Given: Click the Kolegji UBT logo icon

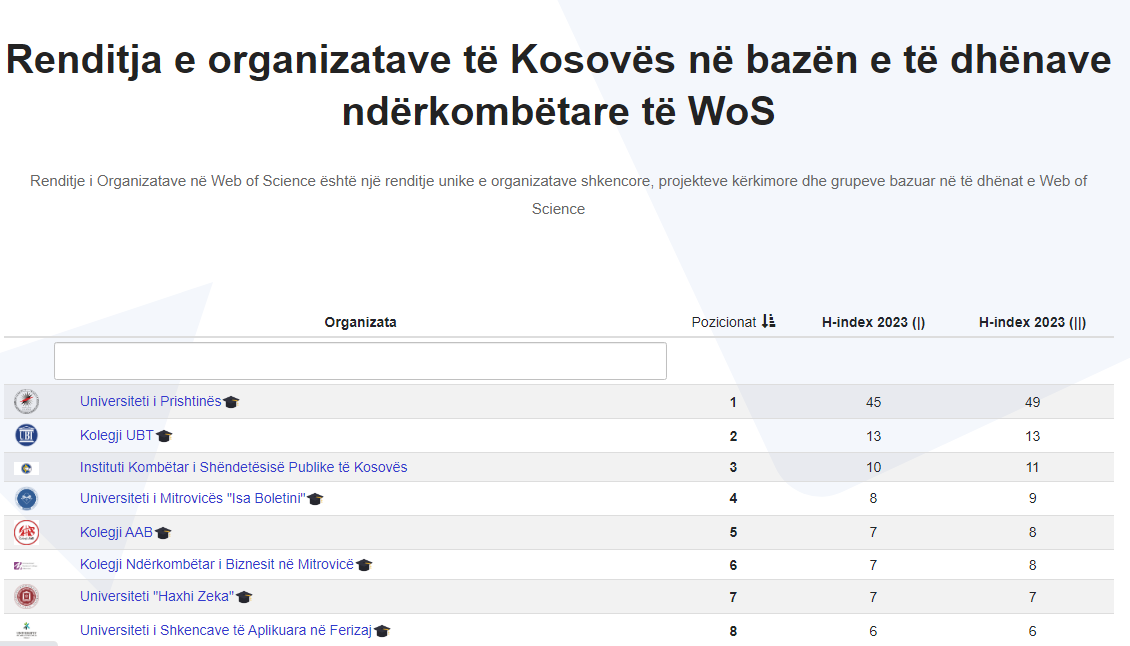Looking at the screenshot, I should [27, 435].
